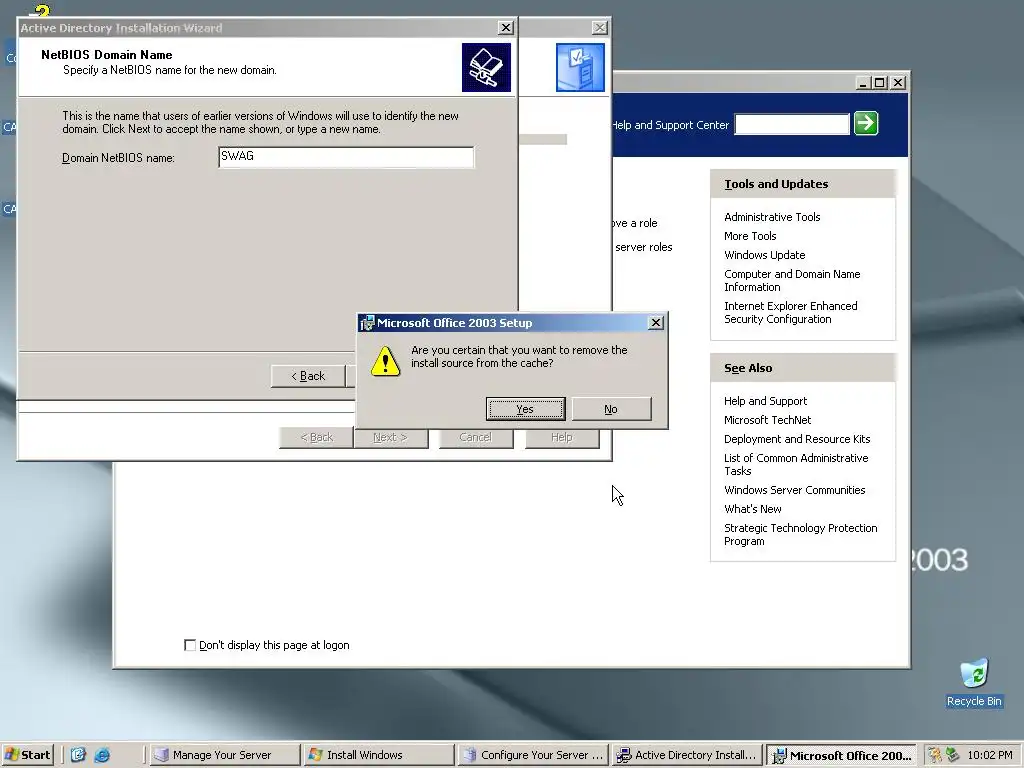Open List of Common Administrative Tasks link

coord(796,464)
